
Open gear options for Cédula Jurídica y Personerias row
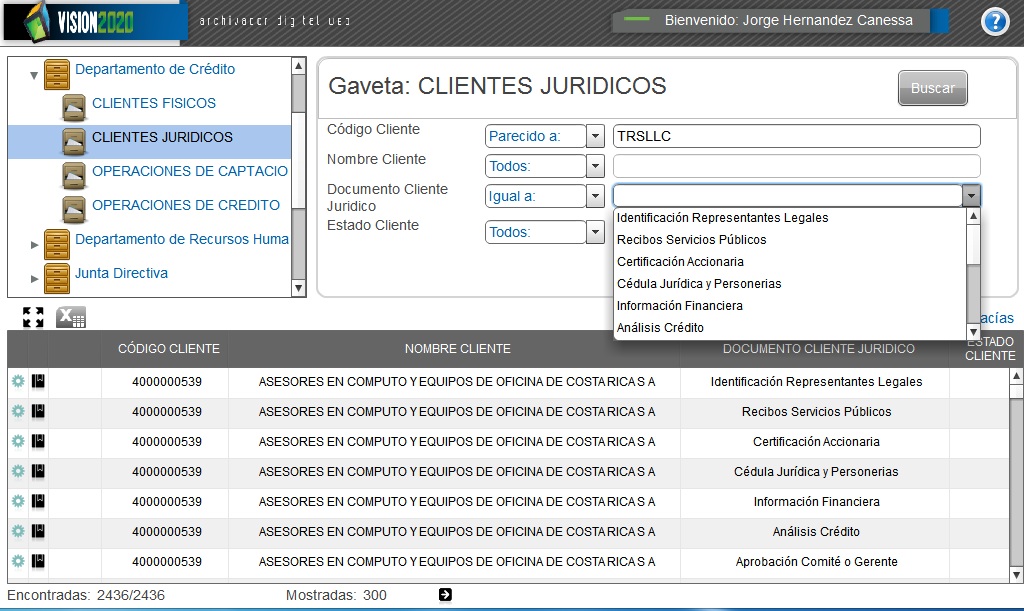tap(18, 471)
